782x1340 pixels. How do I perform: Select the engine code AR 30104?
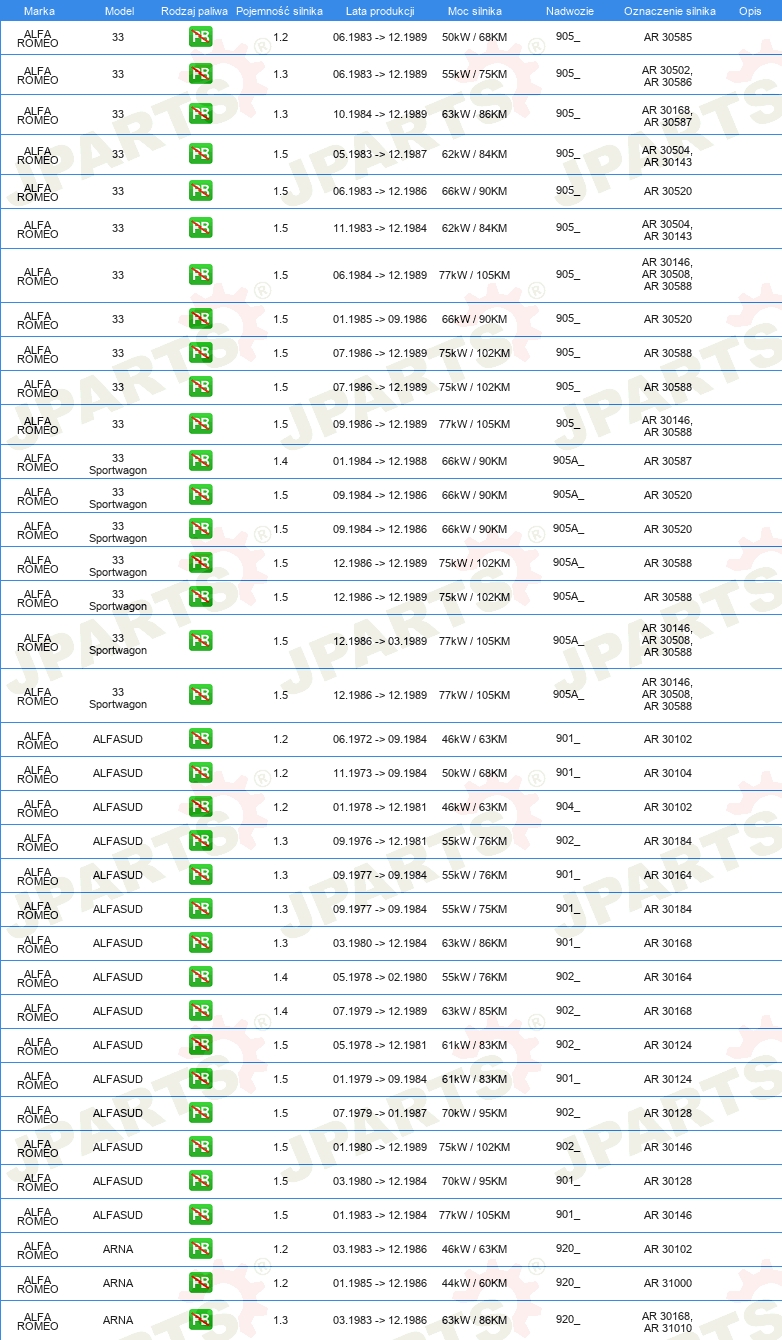[668, 773]
